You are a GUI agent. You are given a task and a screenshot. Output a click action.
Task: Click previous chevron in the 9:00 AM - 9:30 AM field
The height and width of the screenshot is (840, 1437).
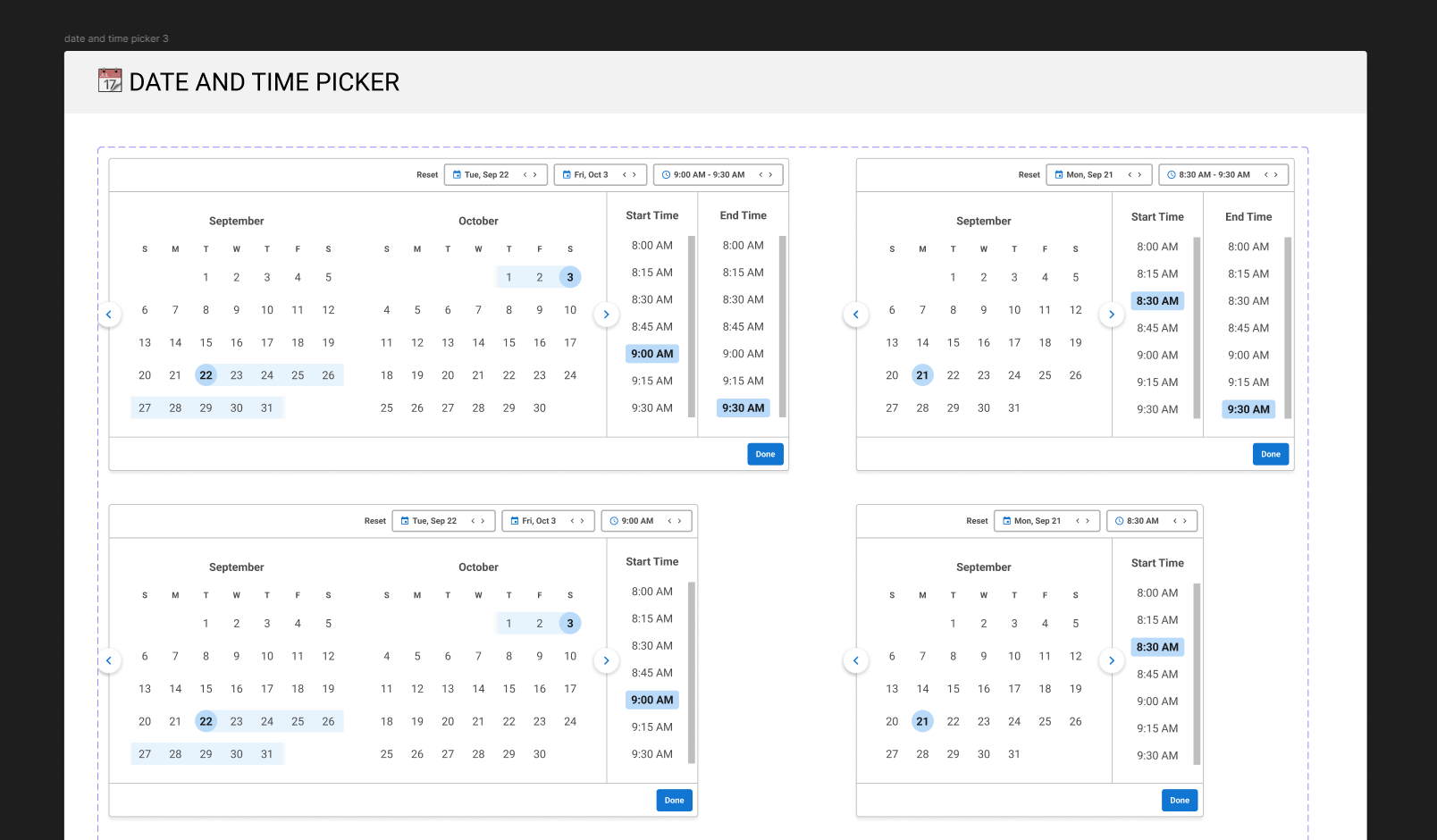[761, 175]
